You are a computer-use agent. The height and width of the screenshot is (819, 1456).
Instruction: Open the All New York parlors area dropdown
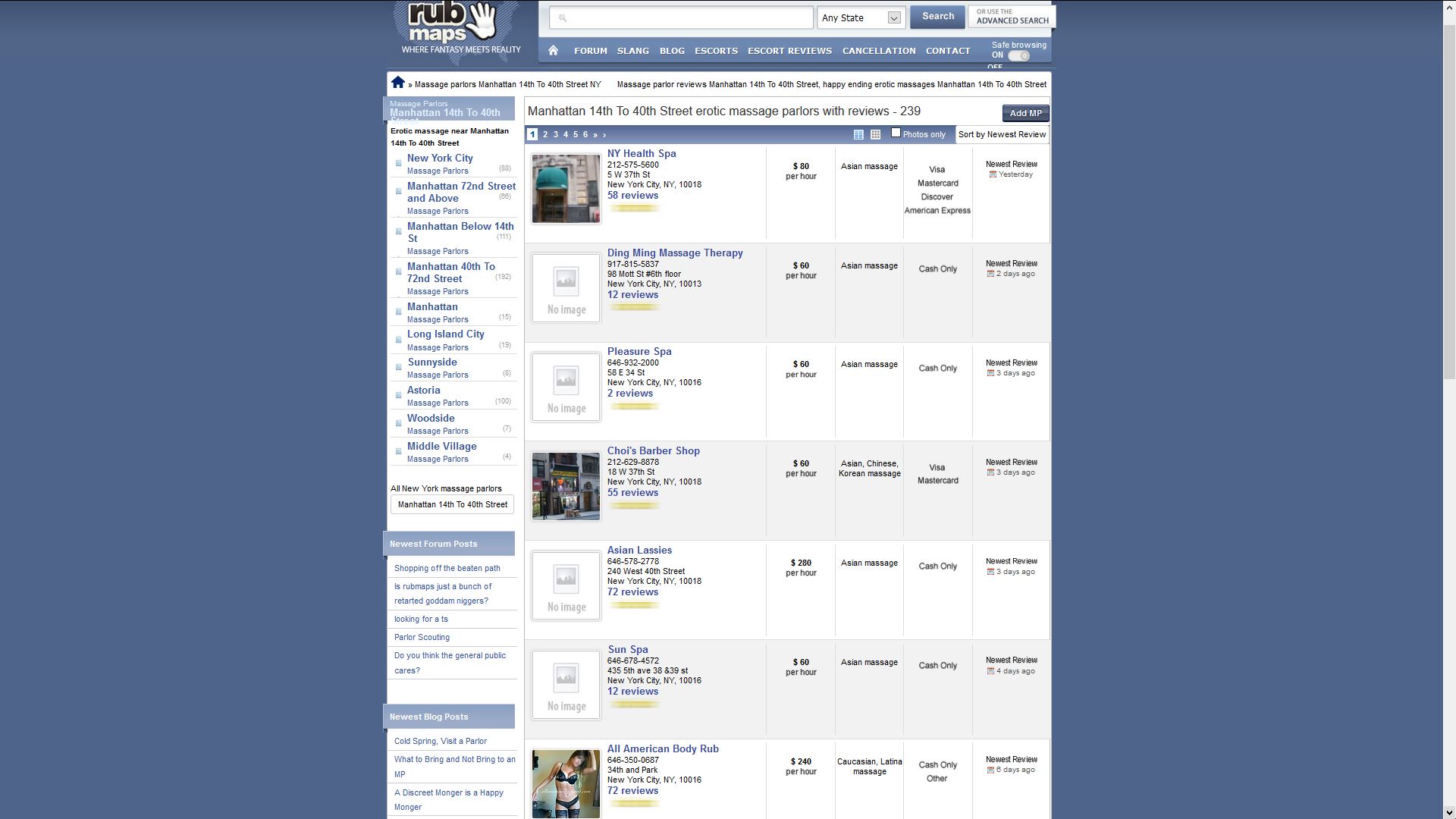tap(452, 504)
